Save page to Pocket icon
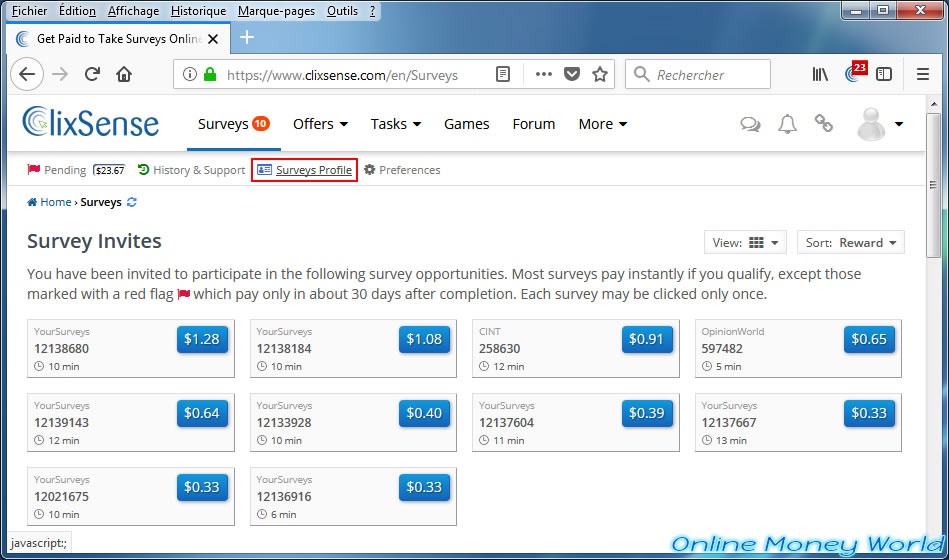The width and height of the screenshot is (949, 560). 572,74
